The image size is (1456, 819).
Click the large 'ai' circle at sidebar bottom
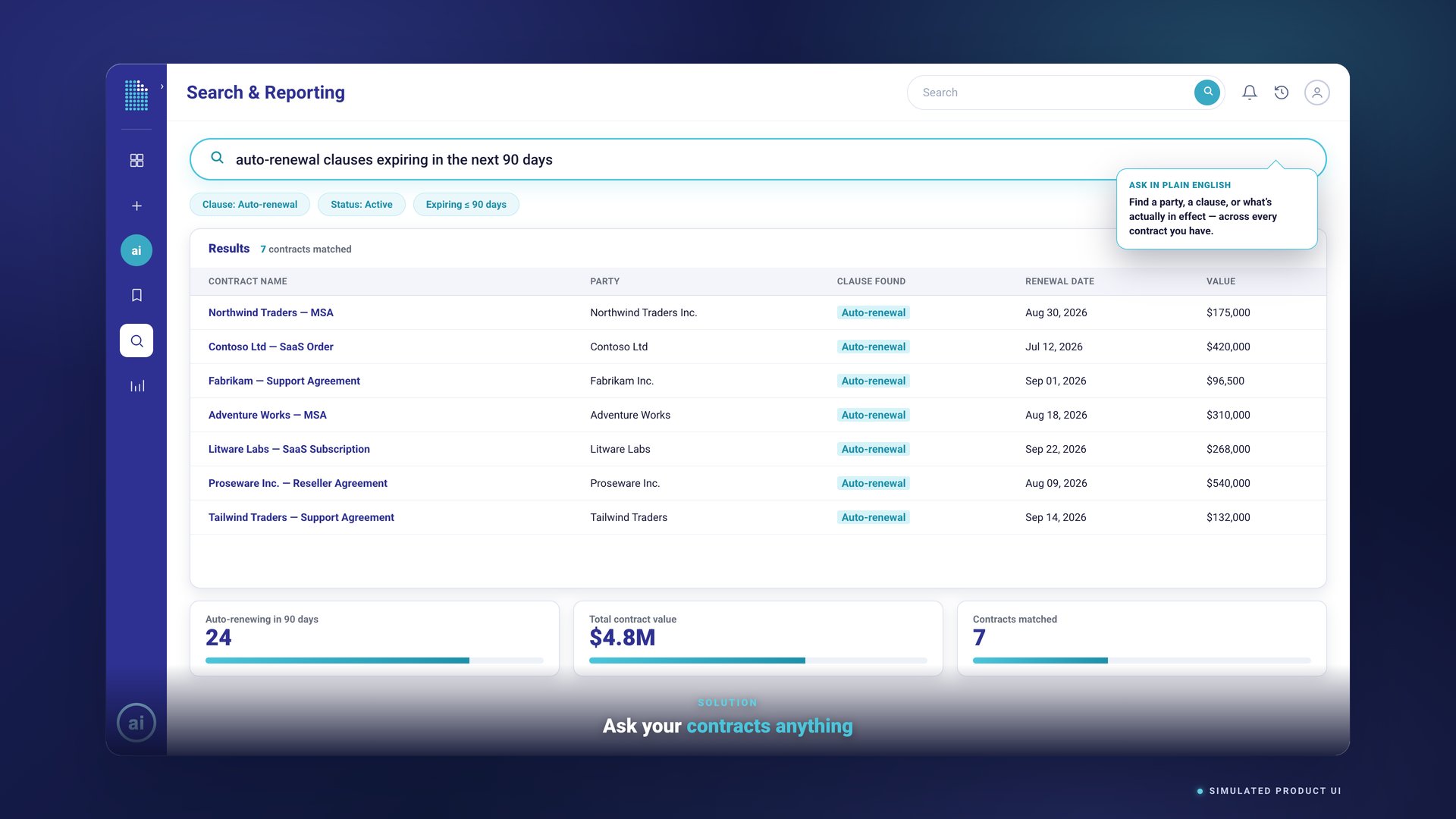click(x=136, y=723)
